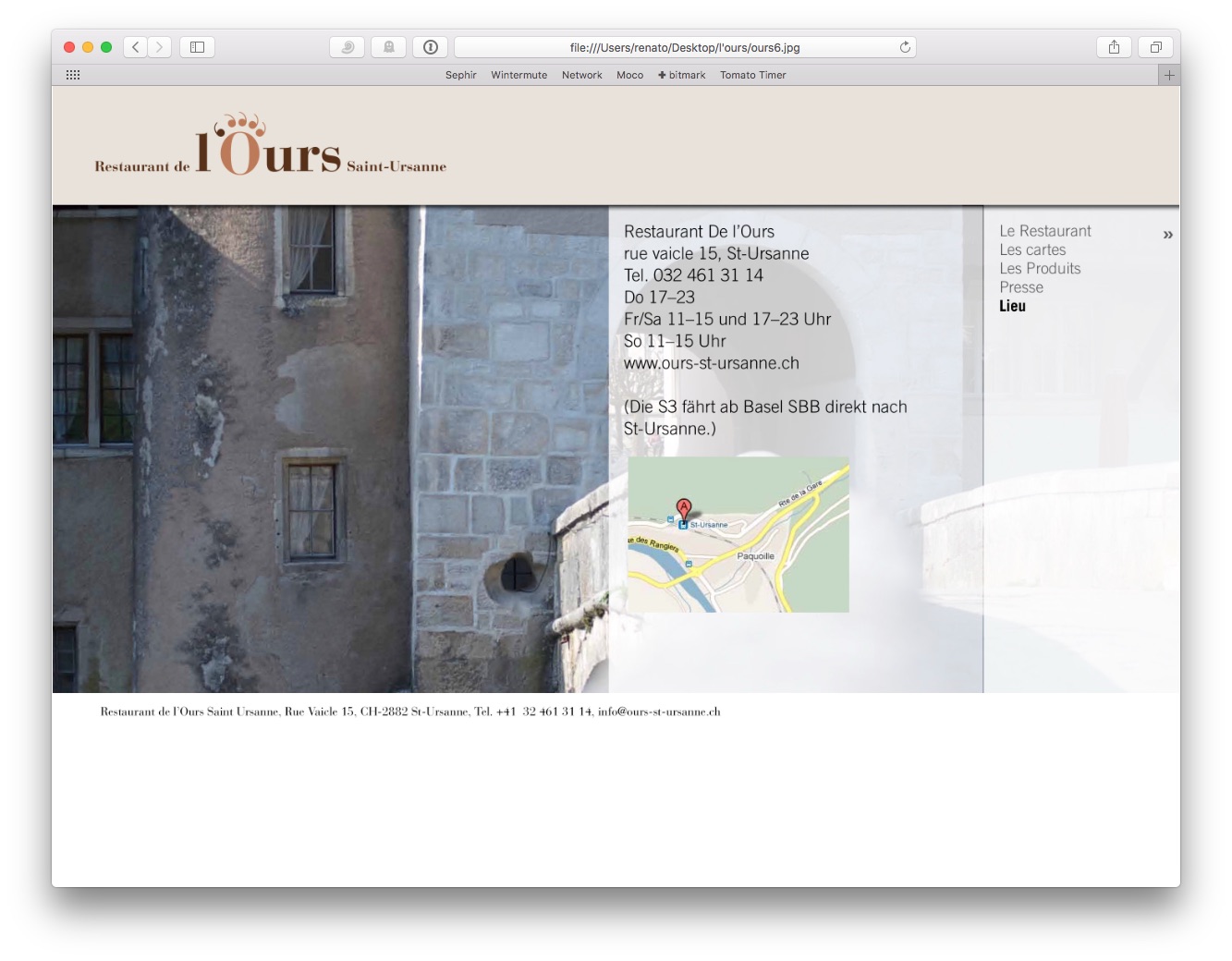Open the 1Password extension button
The image size is (1232, 961).
431,47
